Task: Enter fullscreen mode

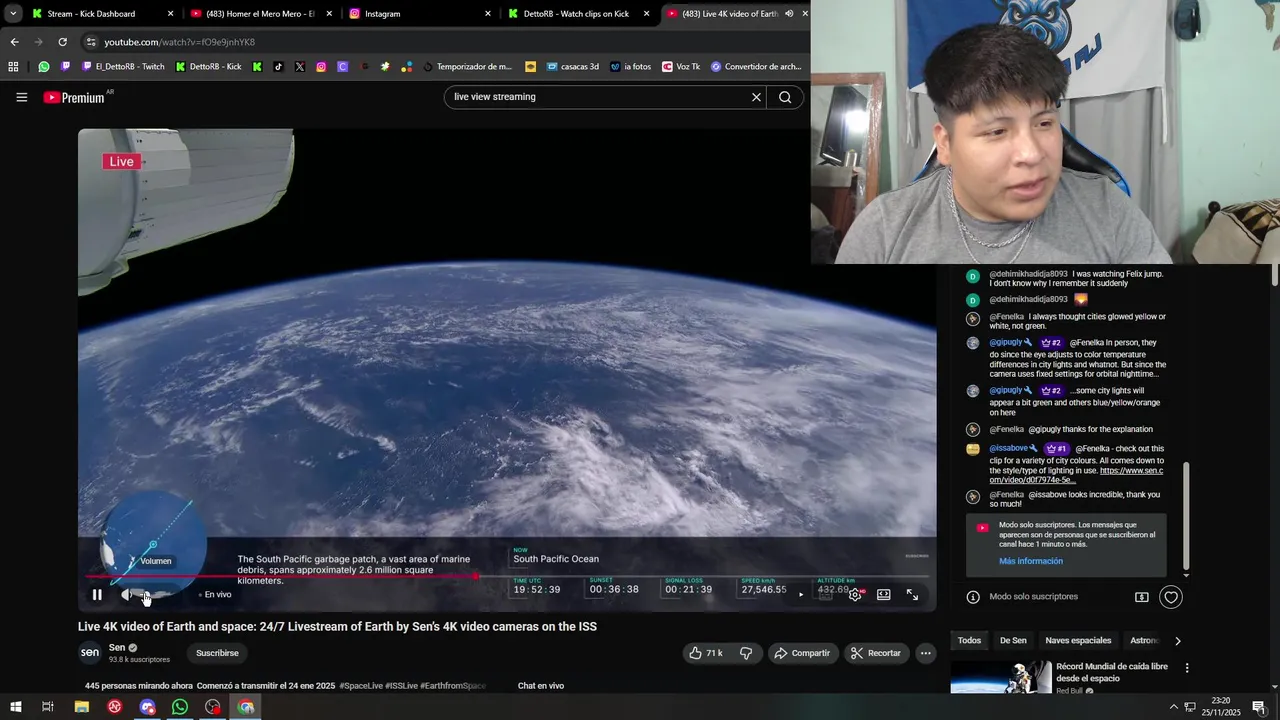Action: 912,594
